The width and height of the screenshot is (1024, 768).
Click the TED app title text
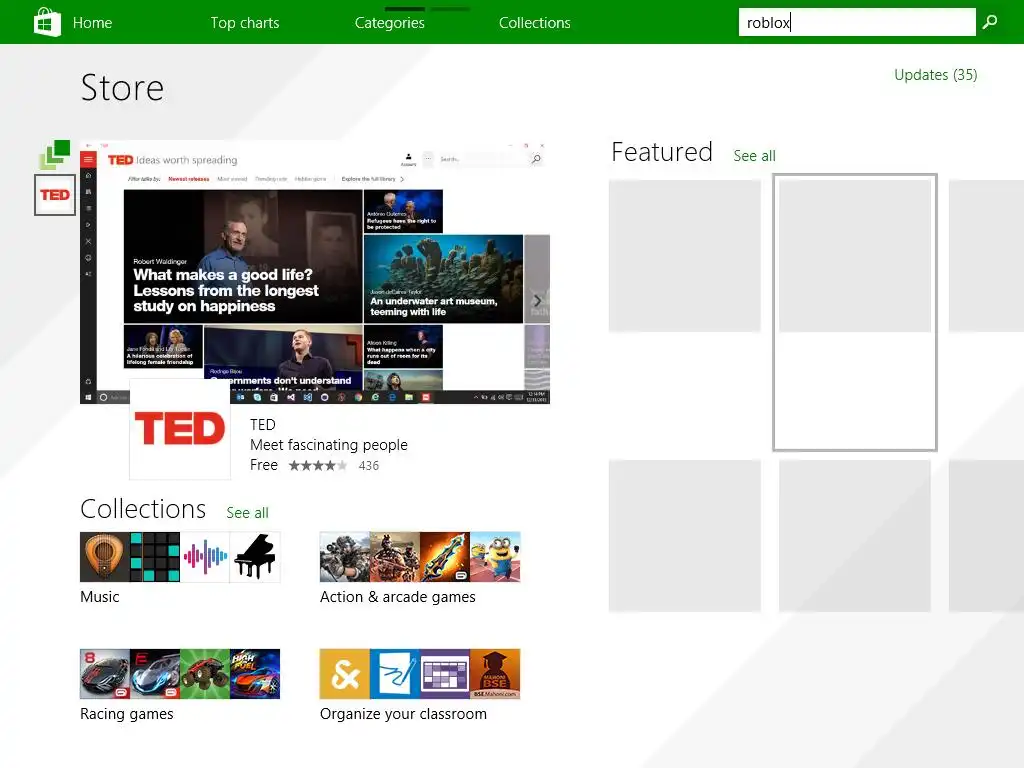(263, 424)
